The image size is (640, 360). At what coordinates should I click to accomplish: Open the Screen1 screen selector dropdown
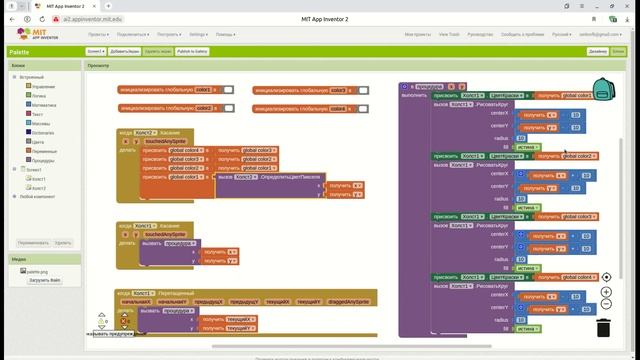pos(96,51)
